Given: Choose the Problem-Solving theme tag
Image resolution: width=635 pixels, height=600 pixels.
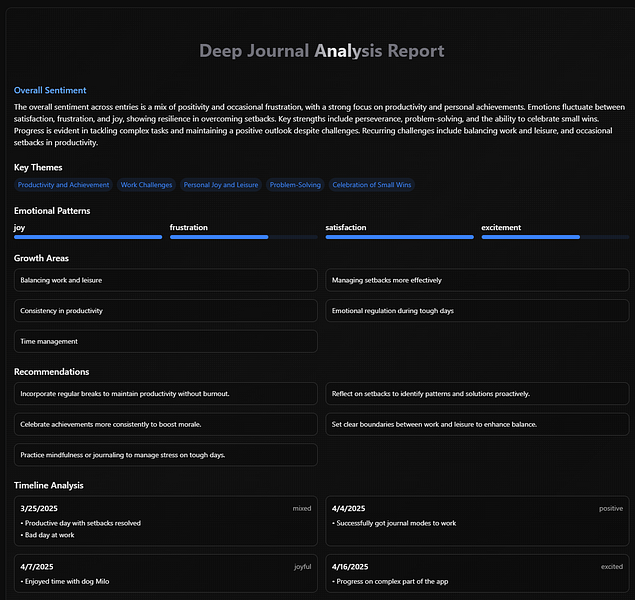Looking at the screenshot, I should (x=295, y=185).
